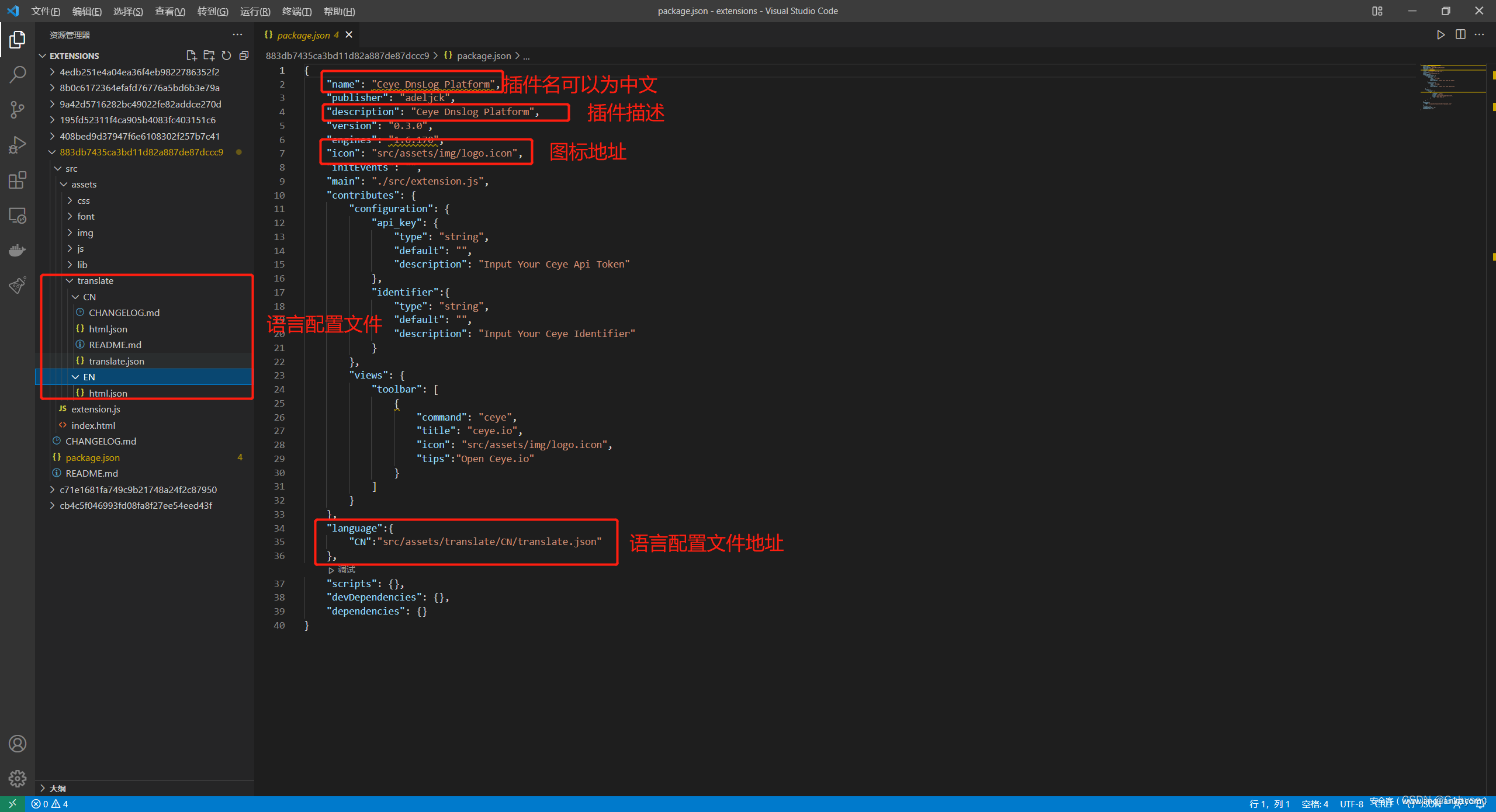This screenshot has width=1496, height=812.
Task: Open the Extensions view icon
Action: pos(18,180)
